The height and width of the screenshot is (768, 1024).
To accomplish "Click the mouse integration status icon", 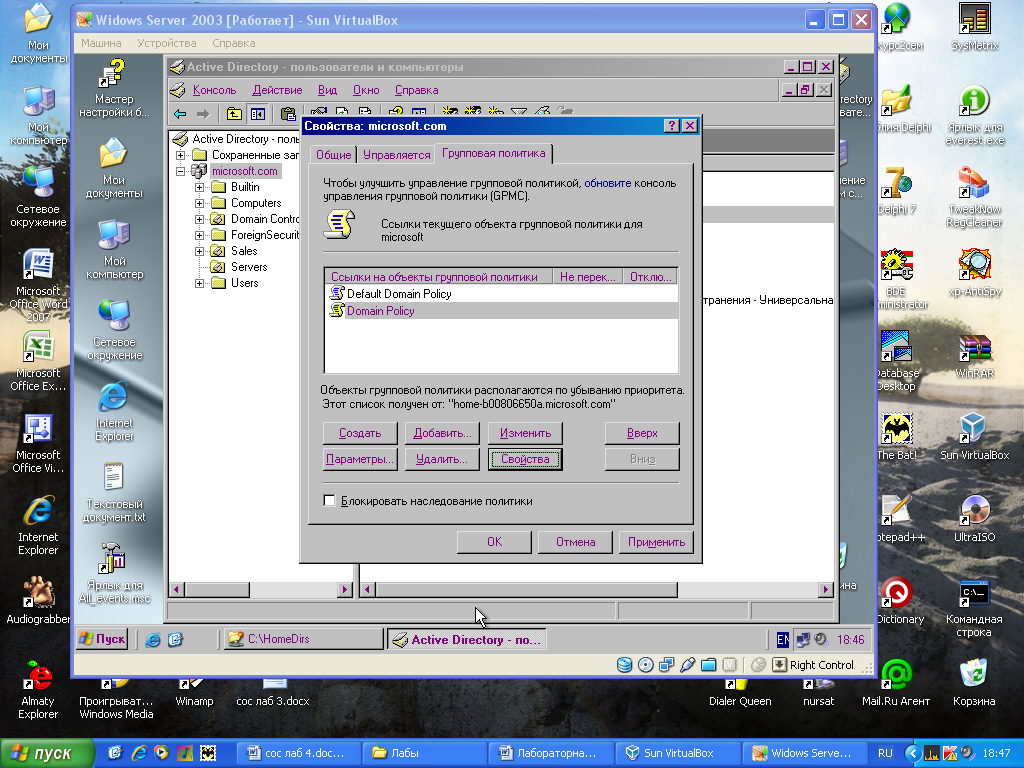I will click(x=758, y=665).
